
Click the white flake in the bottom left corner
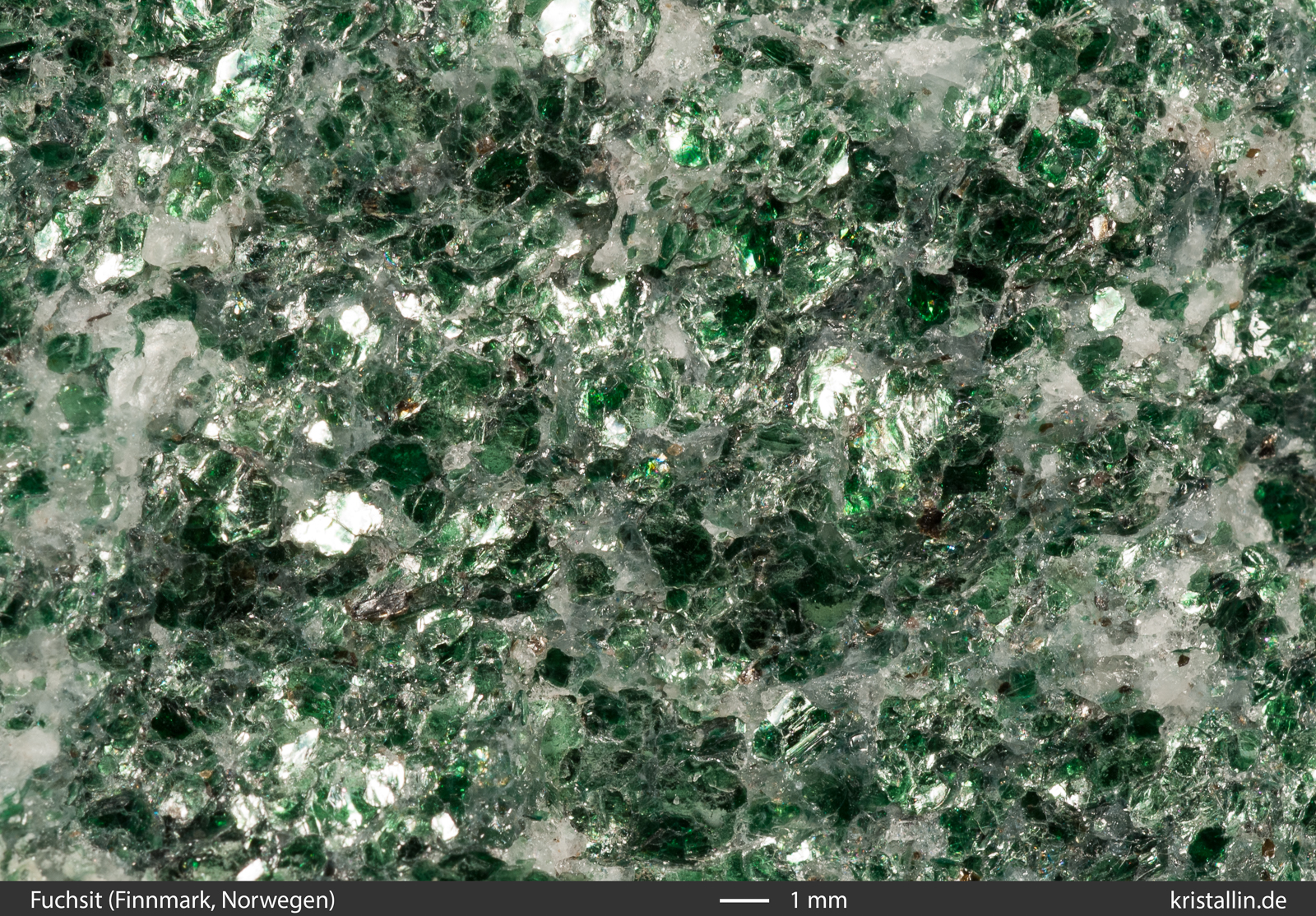[251, 869]
